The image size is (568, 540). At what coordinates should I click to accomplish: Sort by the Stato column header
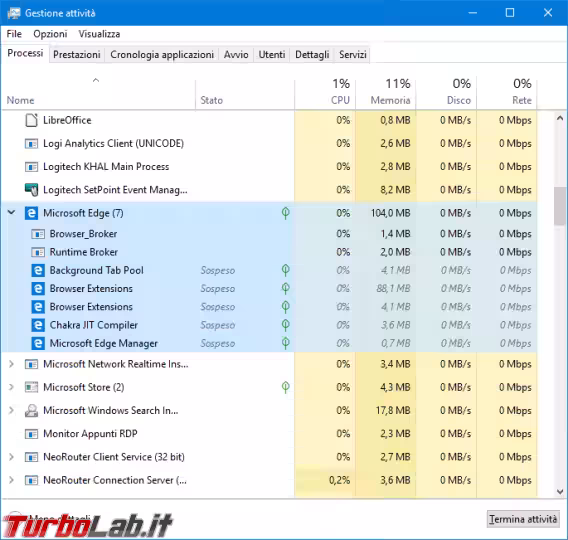245,93
